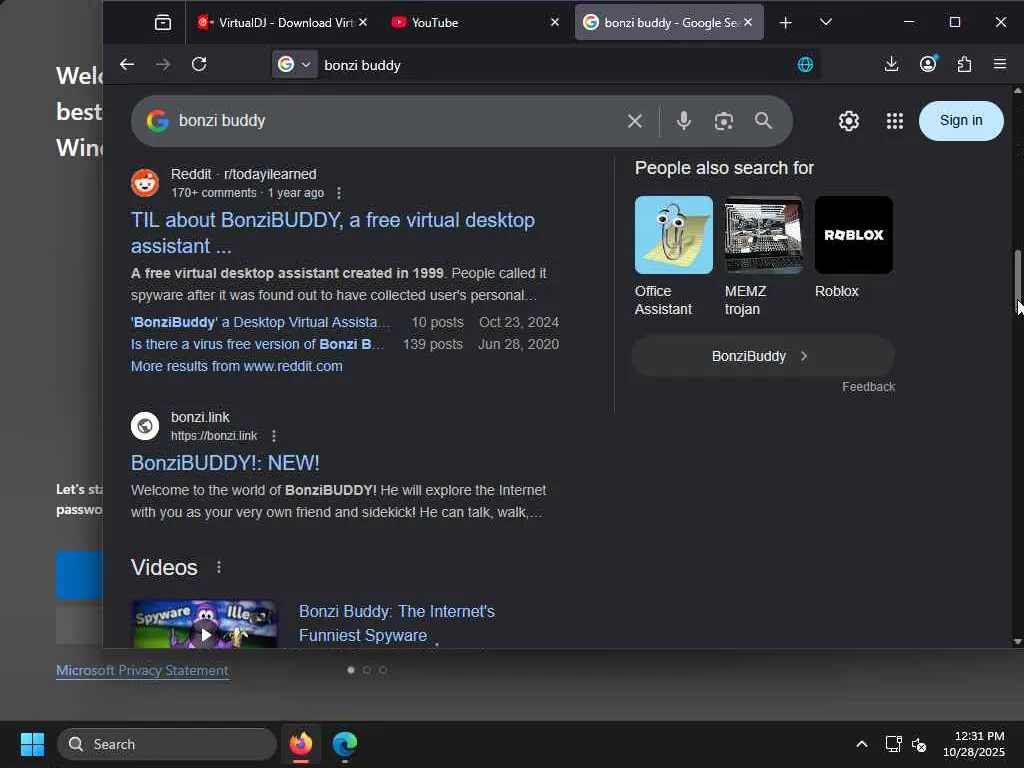Screen dimensions: 1024x768
Task: Open the search engine selector dropdown
Action: pyautogui.click(x=295, y=64)
